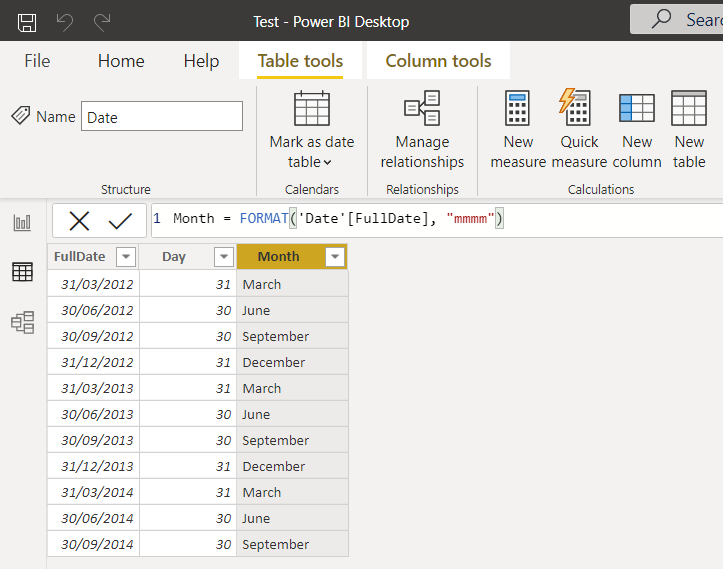Switch to Data view icon in sidebar
Viewport: 723px width, 569px height.
tap(22, 272)
